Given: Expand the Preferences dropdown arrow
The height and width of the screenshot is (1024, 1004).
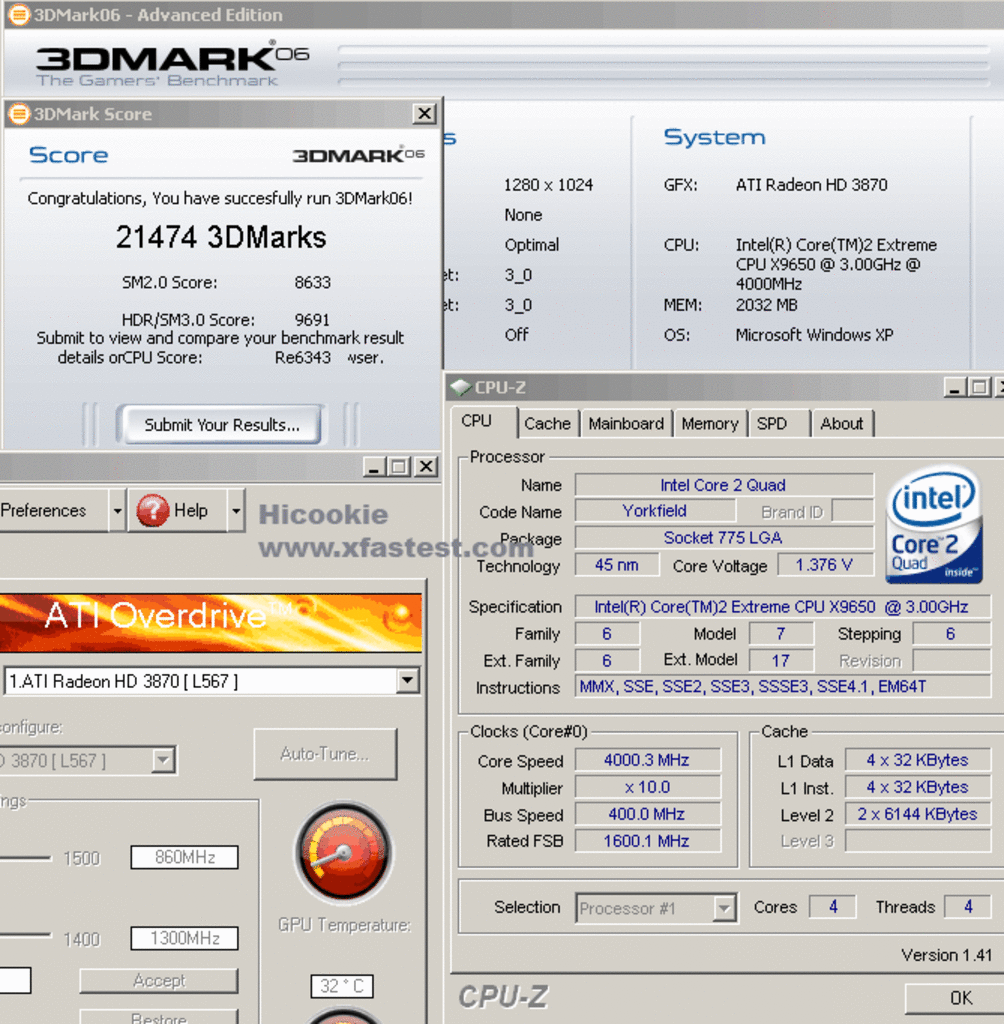Looking at the screenshot, I should pyautogui.click(x=118, y=510).
